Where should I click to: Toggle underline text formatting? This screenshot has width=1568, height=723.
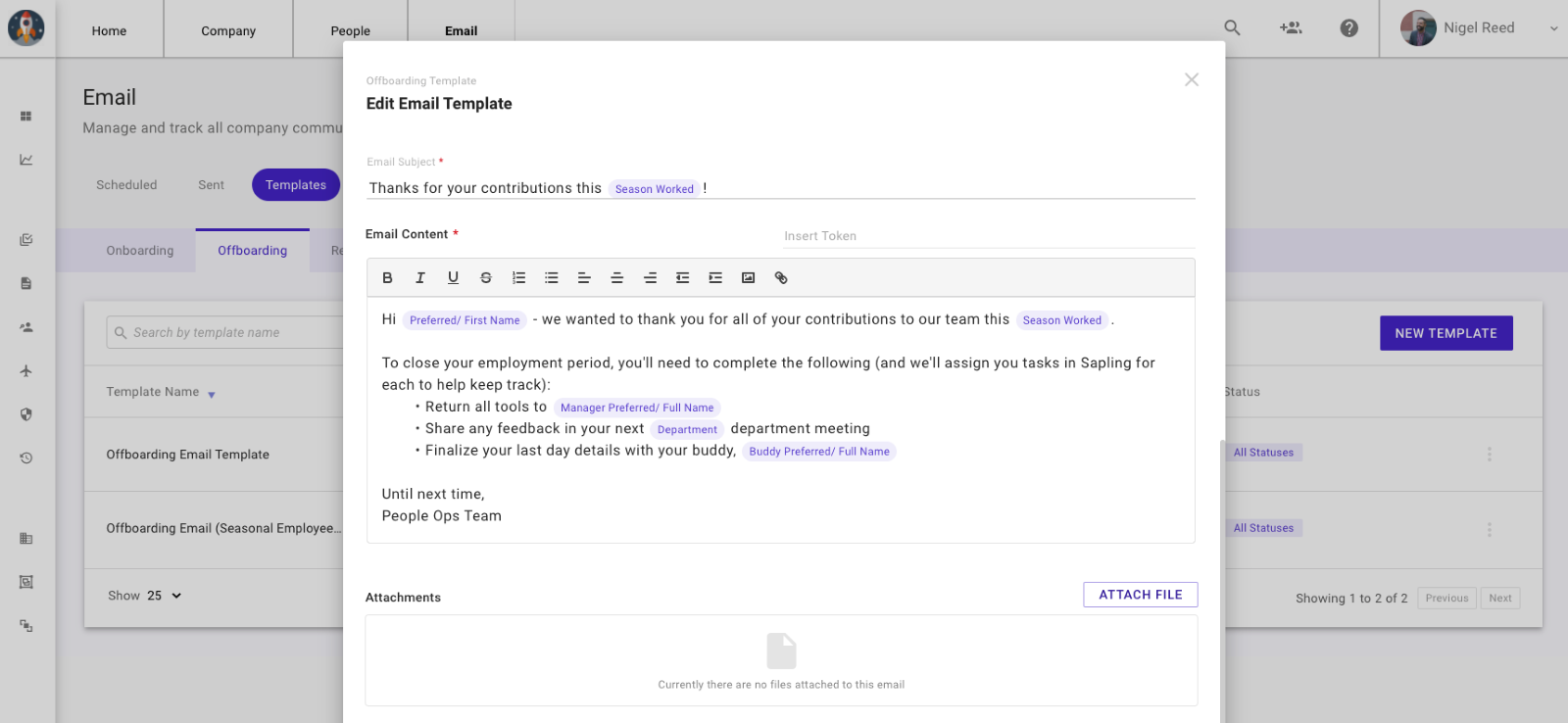453,278
